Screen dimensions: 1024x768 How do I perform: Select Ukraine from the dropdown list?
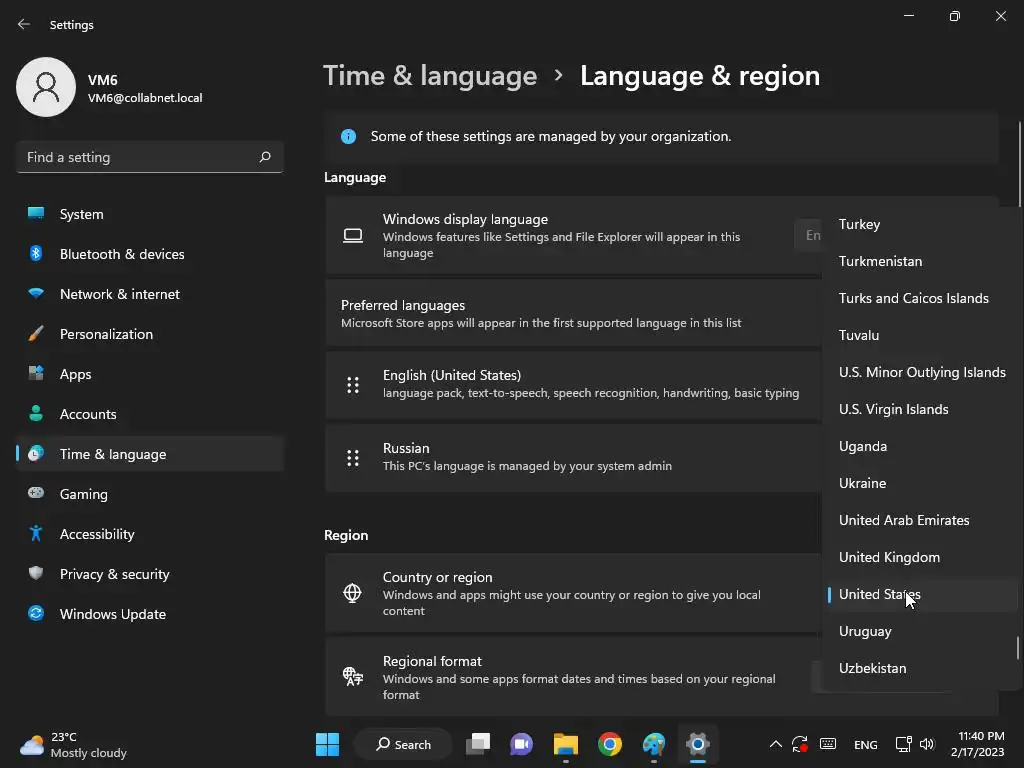click(x=920, y=483)
